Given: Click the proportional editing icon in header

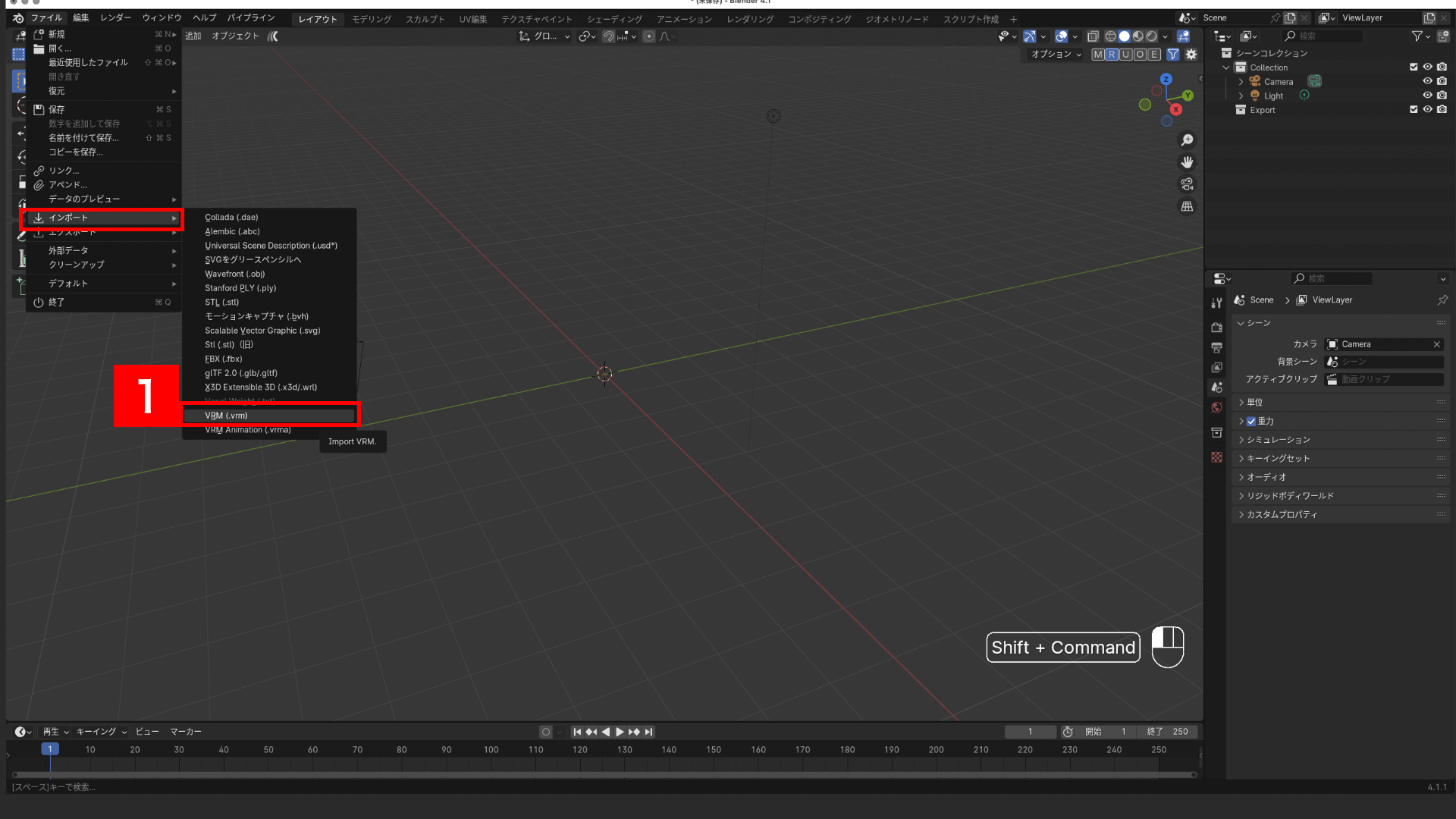Looking at the screenshot, I should pos(649,36).
